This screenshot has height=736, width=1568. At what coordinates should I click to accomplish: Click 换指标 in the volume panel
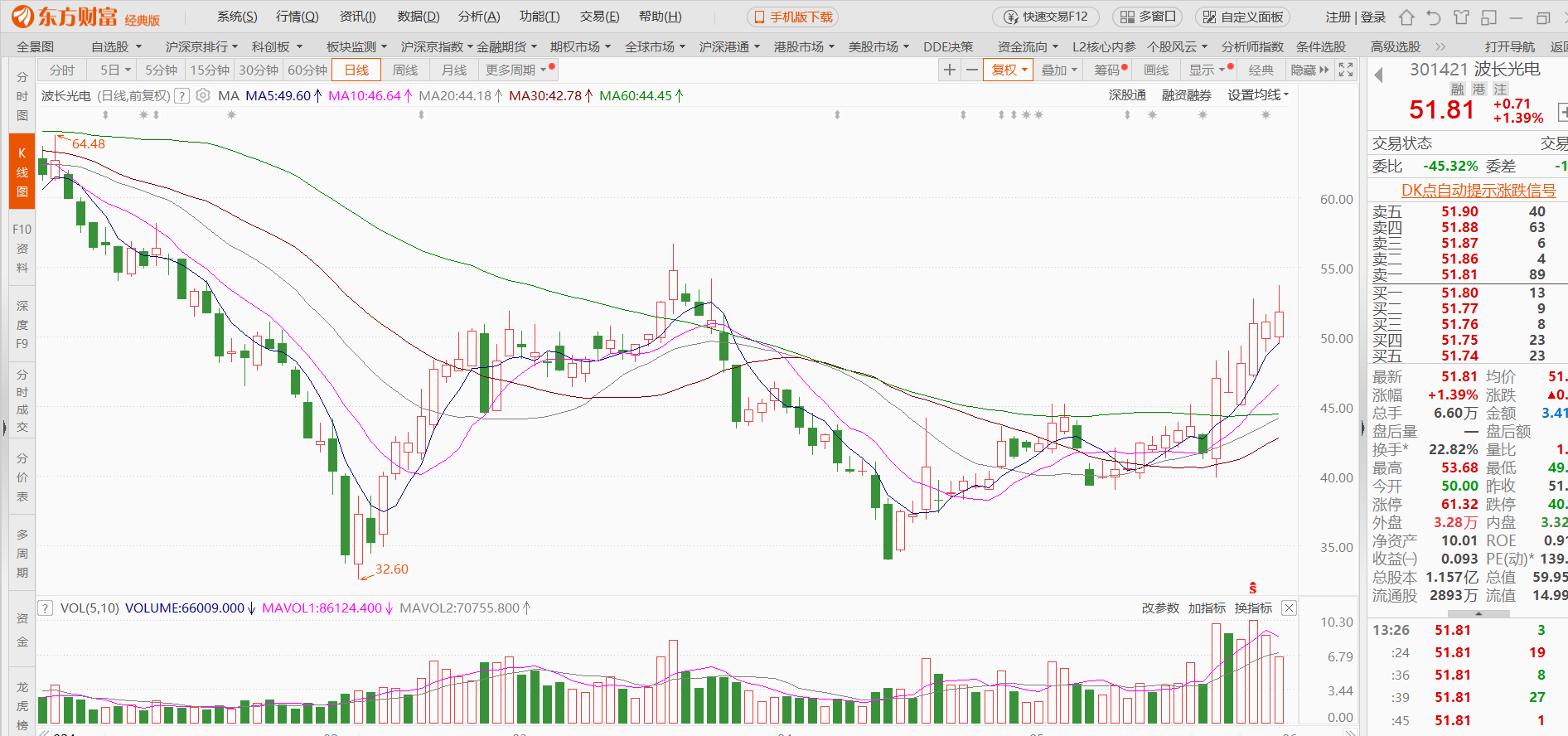tap(1253, 608)
